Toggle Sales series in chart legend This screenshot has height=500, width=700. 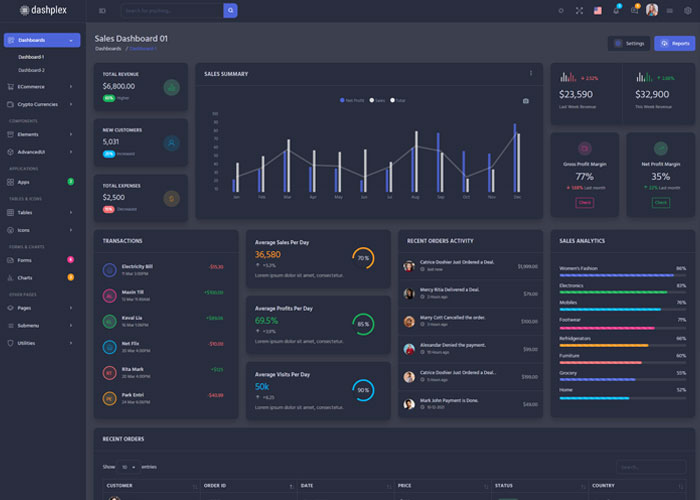[x=377, y=100]
